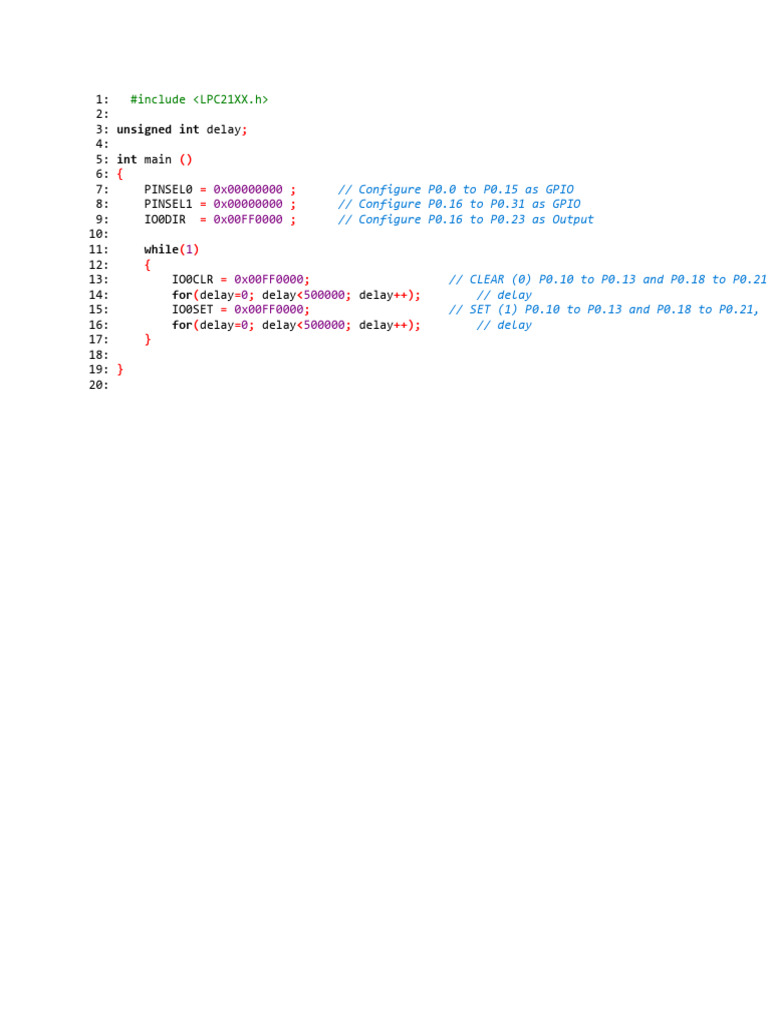Image resolution: width=768 pixels, height=1024 pixels.
Task: Click the IO0SET = 0x00FF0000 statement
Action: (240, 310)
